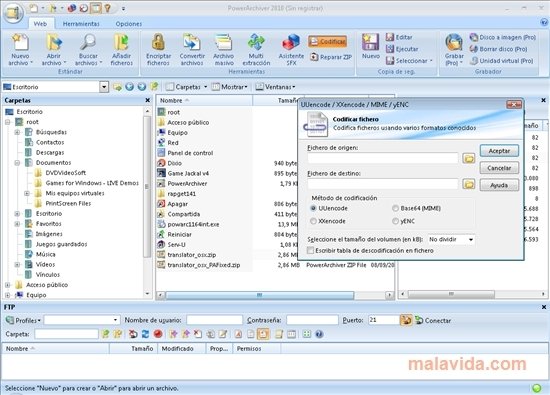Start Convertir archivos tool
This screenshot has height=395, width=550.
192,49
